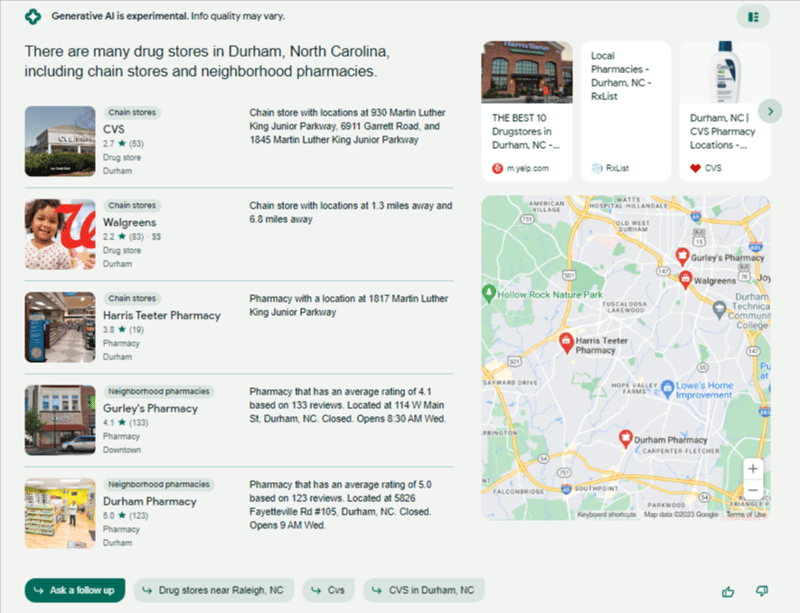Image resolution: width=800 pixels, height=613 pixels.
Task: Give thumbs down feedback
Action: 762,591
